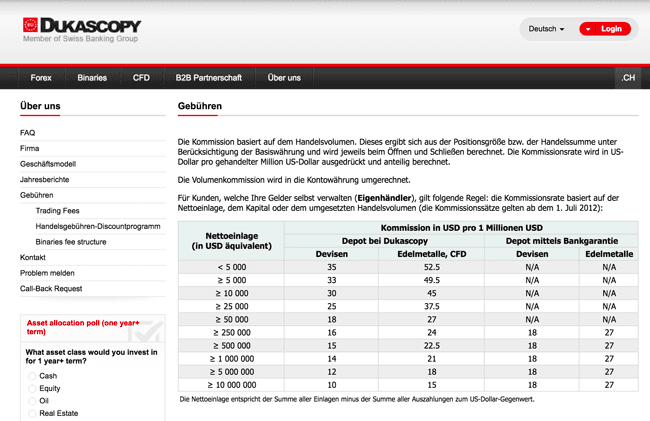Click the value 52.5 in the table
Viewport: 650px width, 421px height.
(x=432, y=267)
